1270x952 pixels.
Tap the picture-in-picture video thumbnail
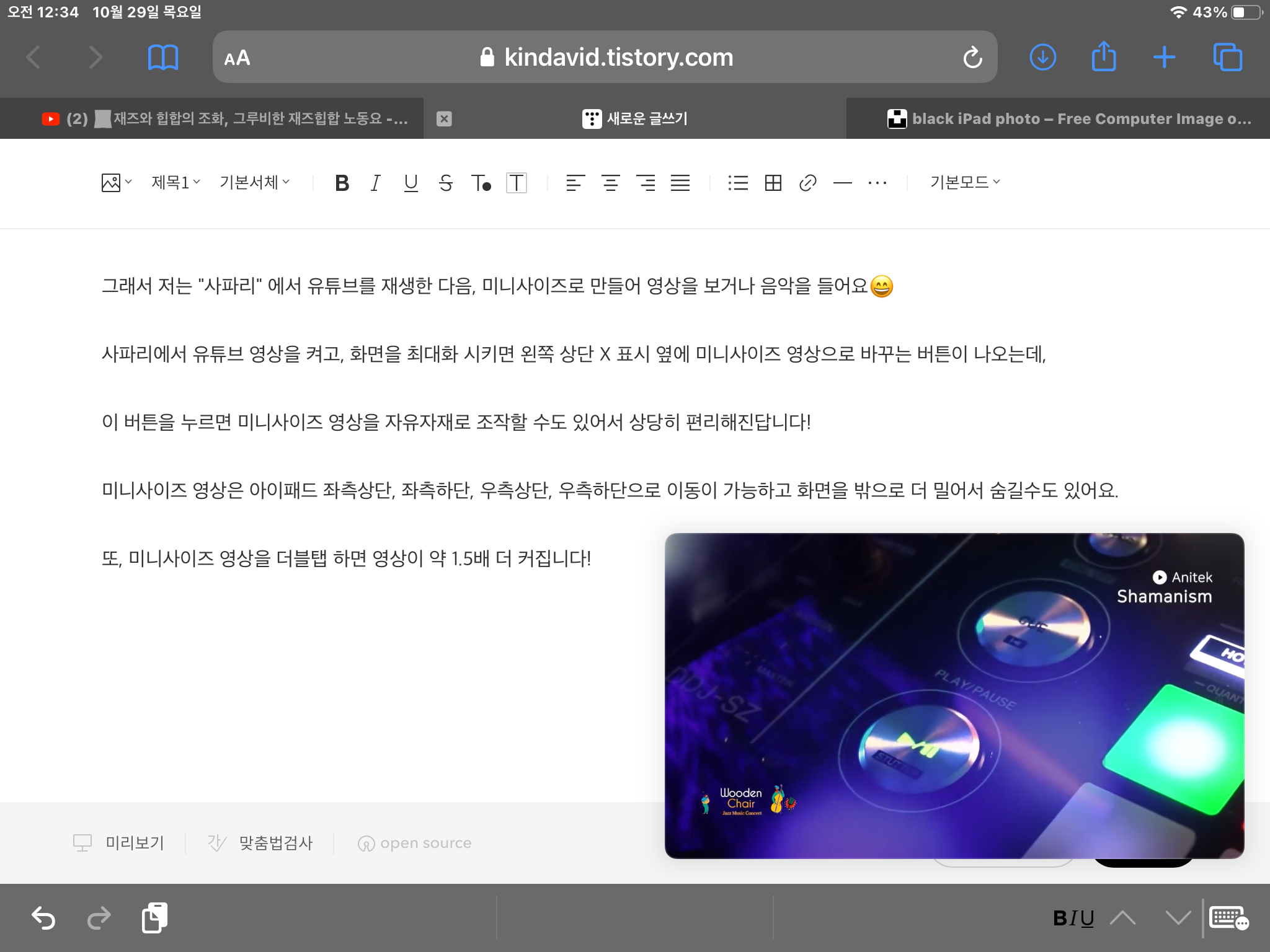954,695
